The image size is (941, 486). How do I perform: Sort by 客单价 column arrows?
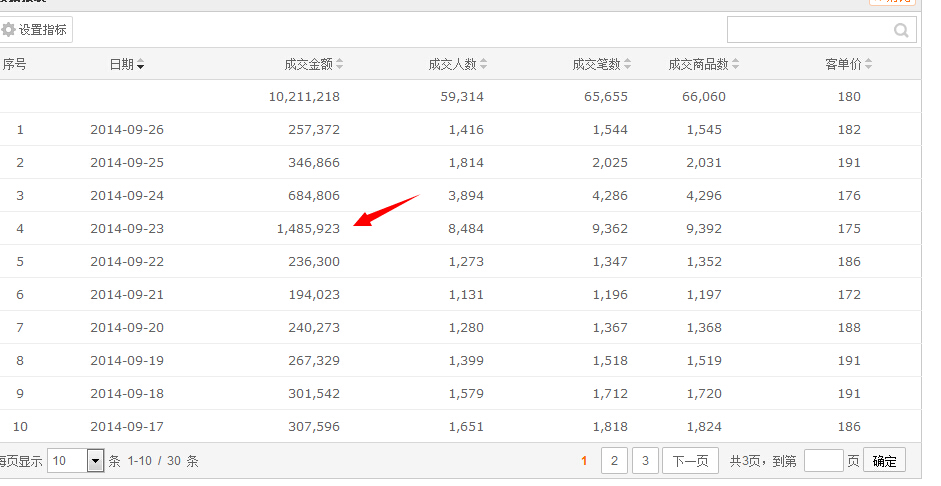pos(868,64)
